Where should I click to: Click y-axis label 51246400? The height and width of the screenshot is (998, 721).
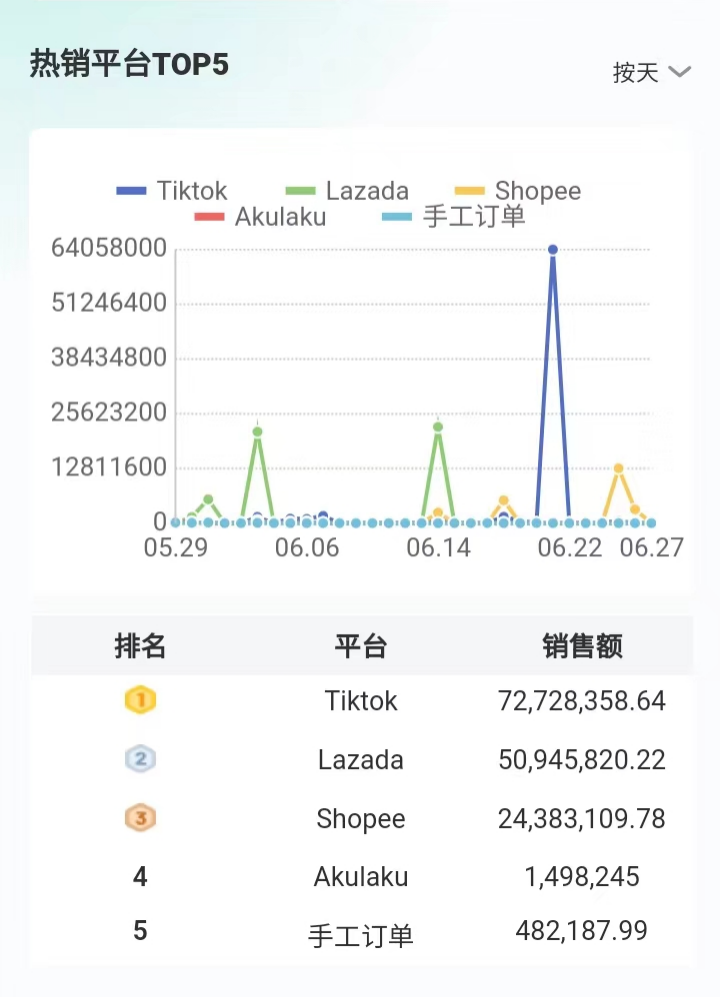109,302
